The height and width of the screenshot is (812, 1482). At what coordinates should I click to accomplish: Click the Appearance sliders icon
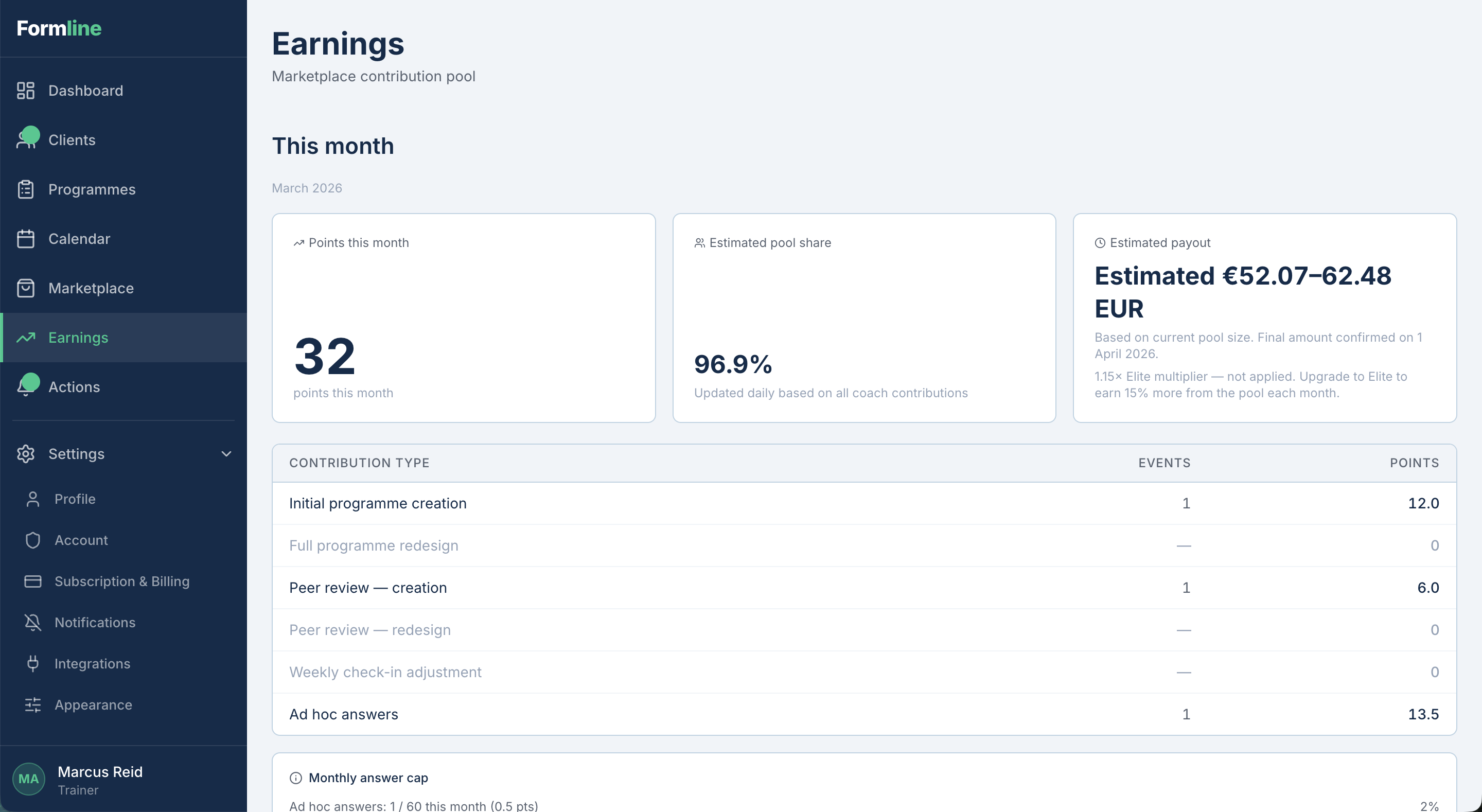pos(33,704)
